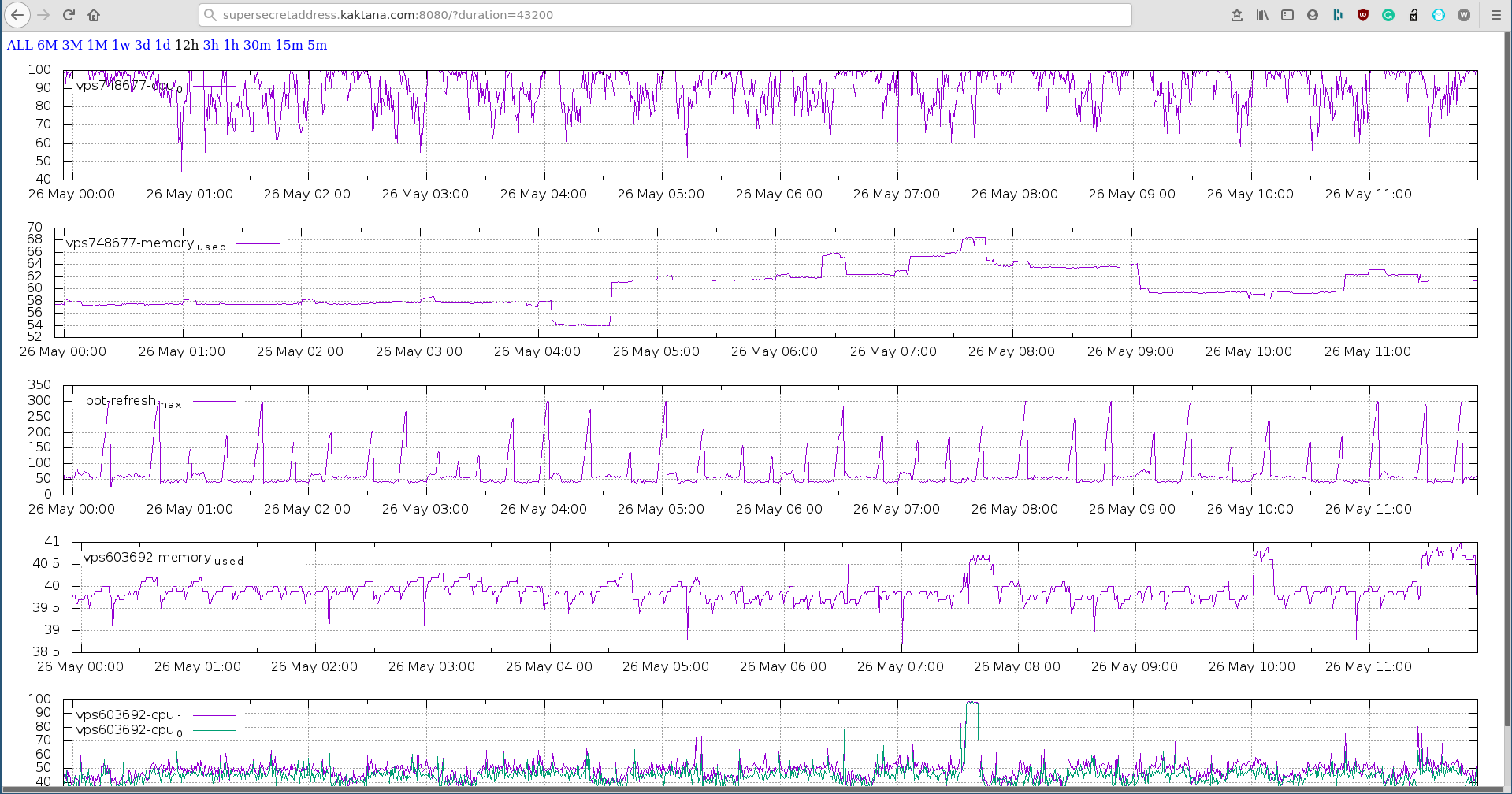Click the bot-refresh max legend label
1512x794 pixels.
(134, 401)
